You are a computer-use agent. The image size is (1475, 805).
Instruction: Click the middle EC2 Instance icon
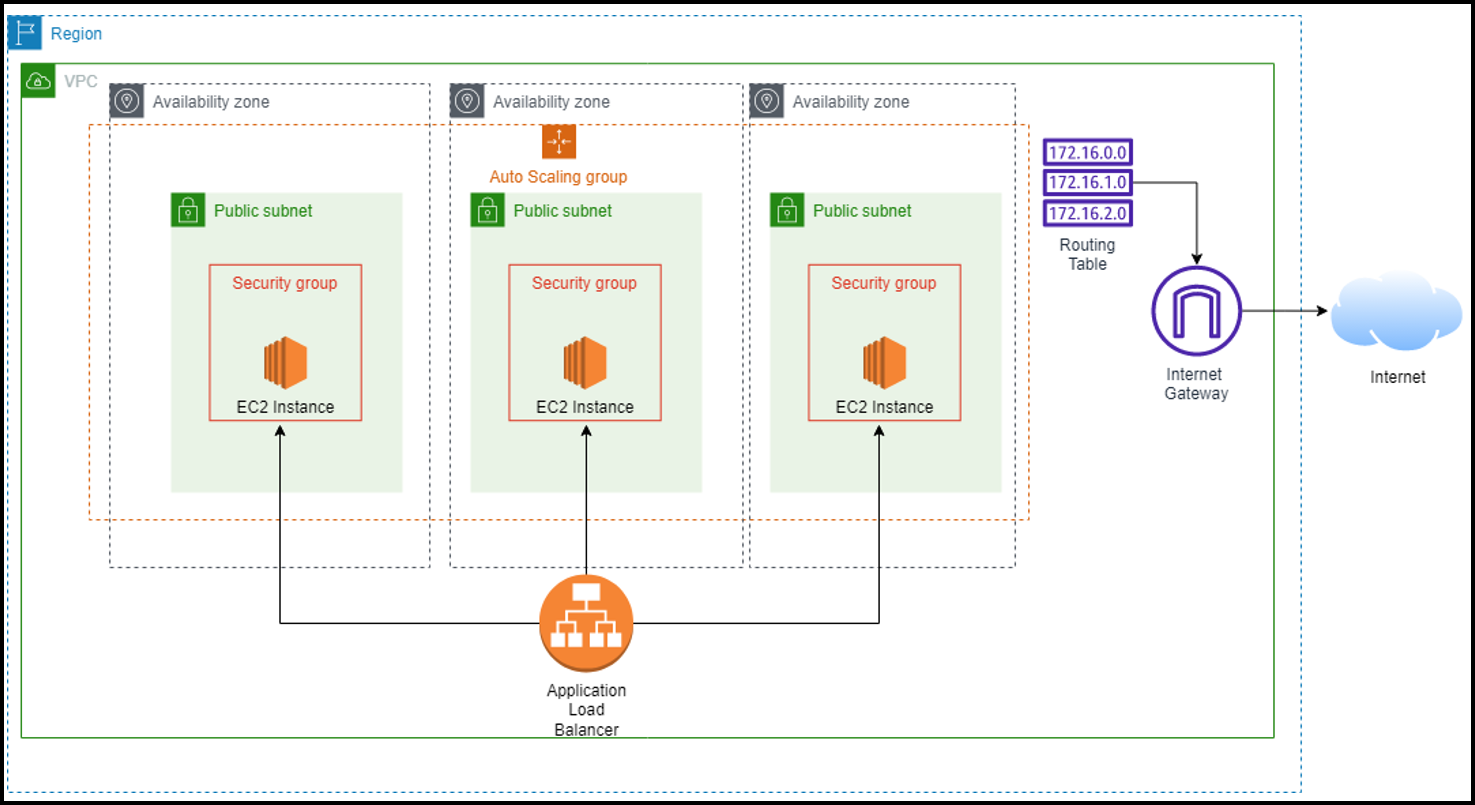[584, 362]
